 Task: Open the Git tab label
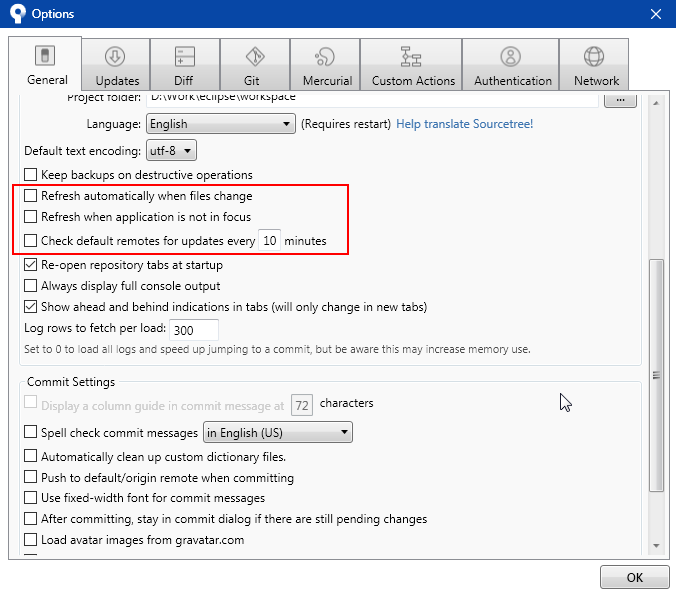pos(252,81)
